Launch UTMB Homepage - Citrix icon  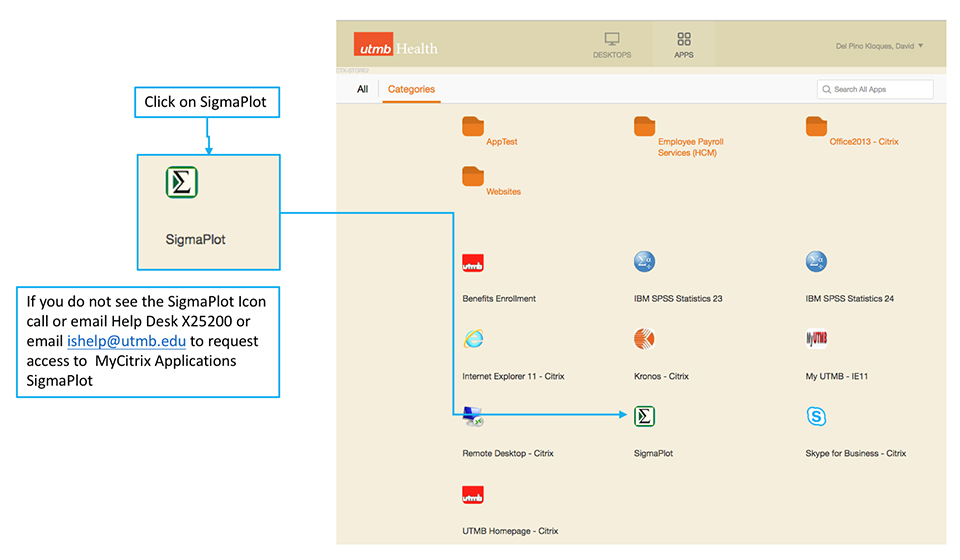(473, 495)
